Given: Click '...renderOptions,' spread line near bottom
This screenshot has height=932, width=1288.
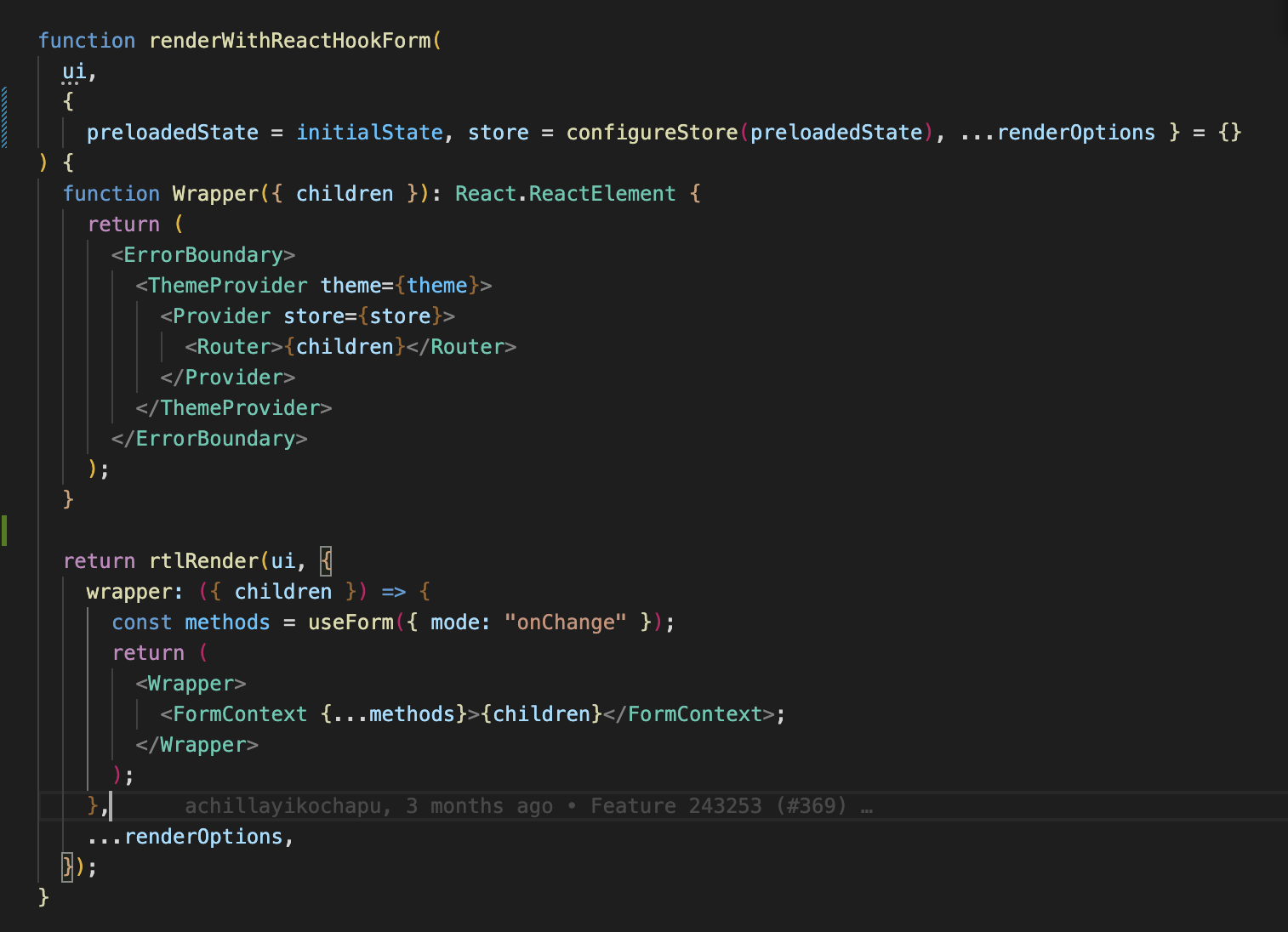Looking at the screenshot, I should pos(191,837).
